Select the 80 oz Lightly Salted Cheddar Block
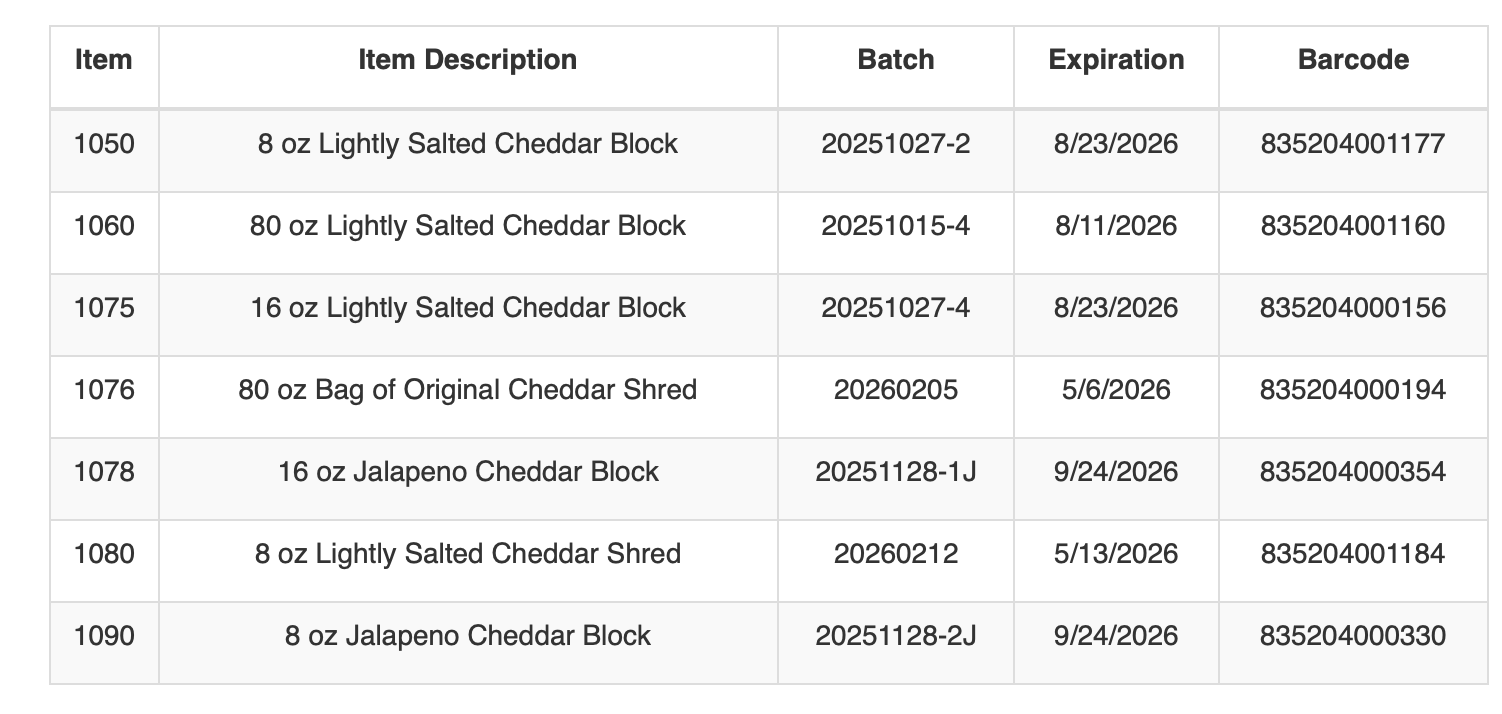The width and height of the screenshot is (1502, 714). point(467,226)
